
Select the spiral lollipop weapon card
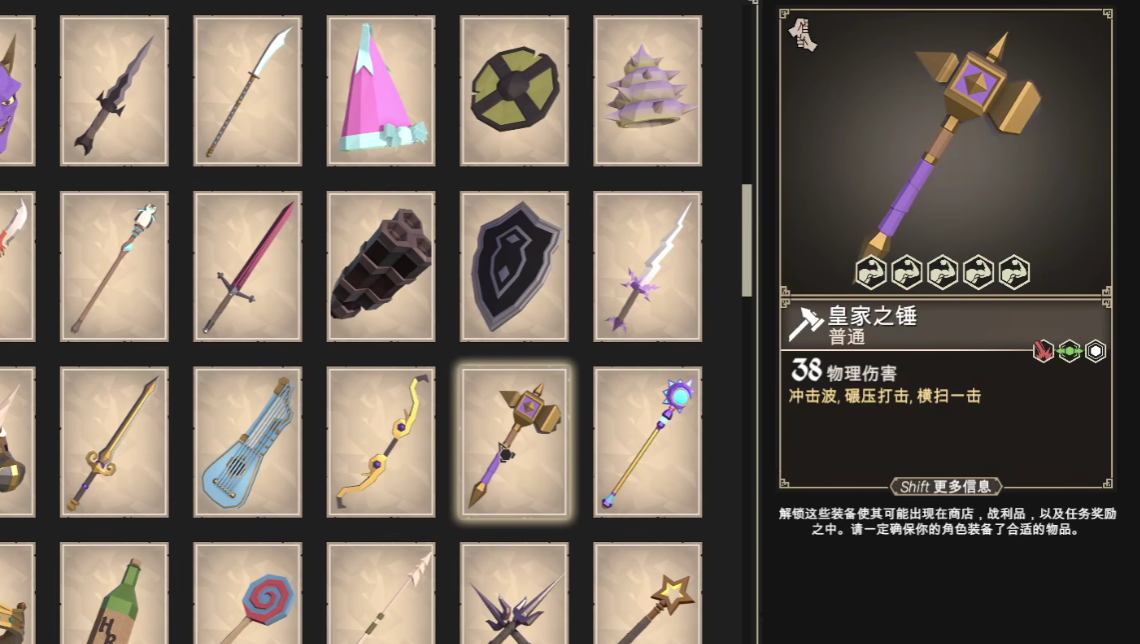[x=248, y=593]
